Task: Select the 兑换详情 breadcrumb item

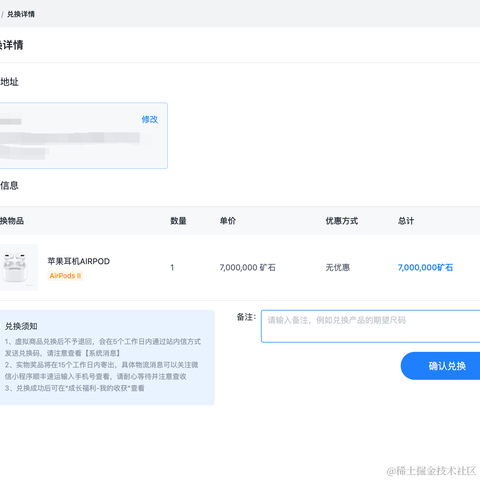Action: click(x=21, y=14)
